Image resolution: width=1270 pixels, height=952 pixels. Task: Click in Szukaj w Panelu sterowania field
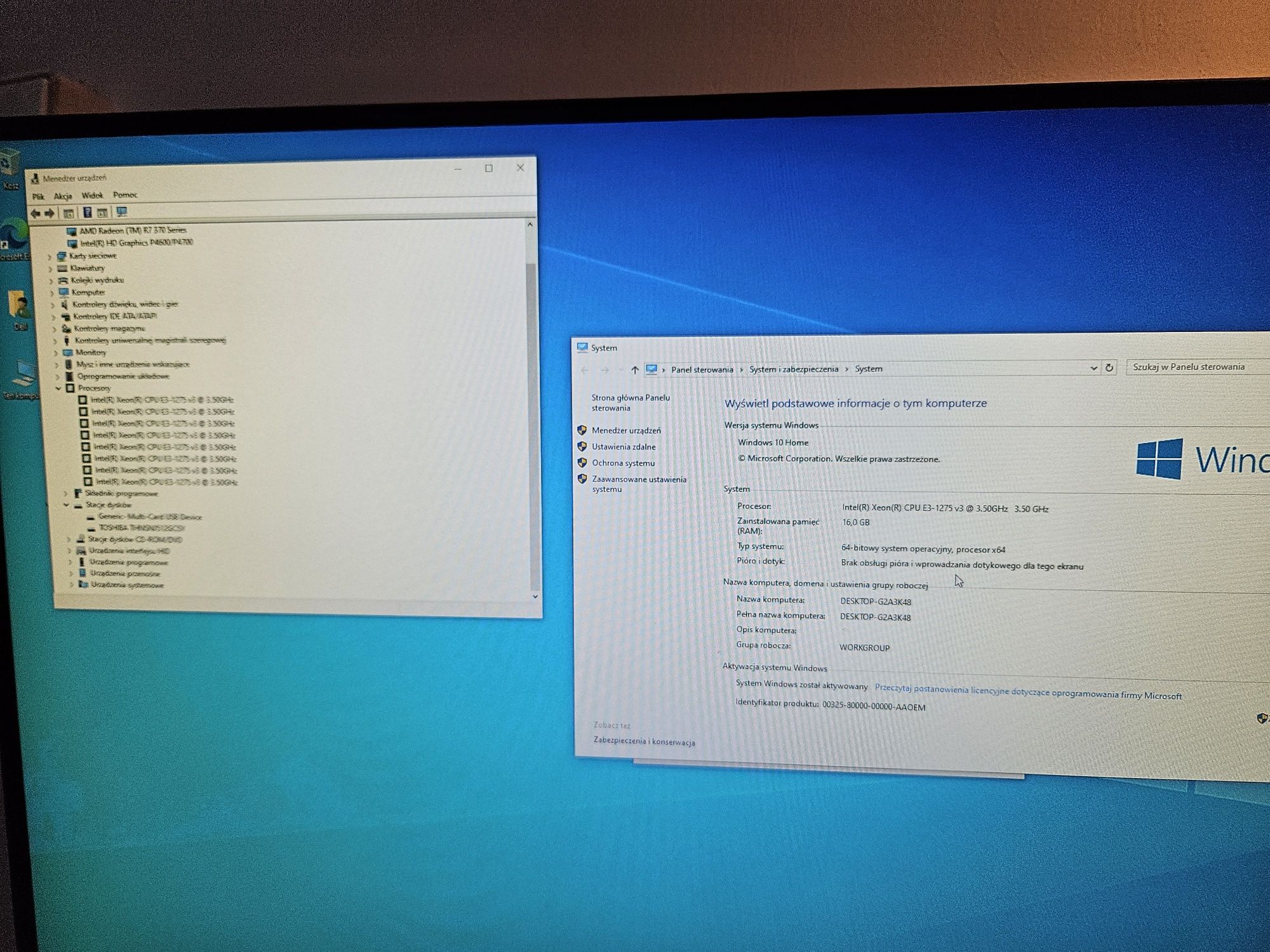point(1198,367)
